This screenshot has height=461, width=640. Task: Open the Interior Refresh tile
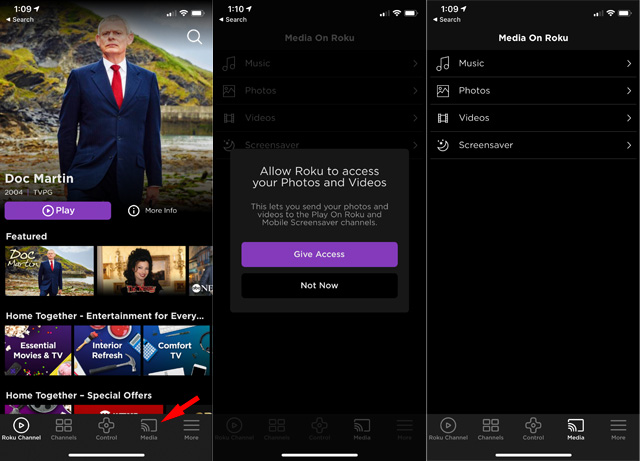[x=107, y=350]
